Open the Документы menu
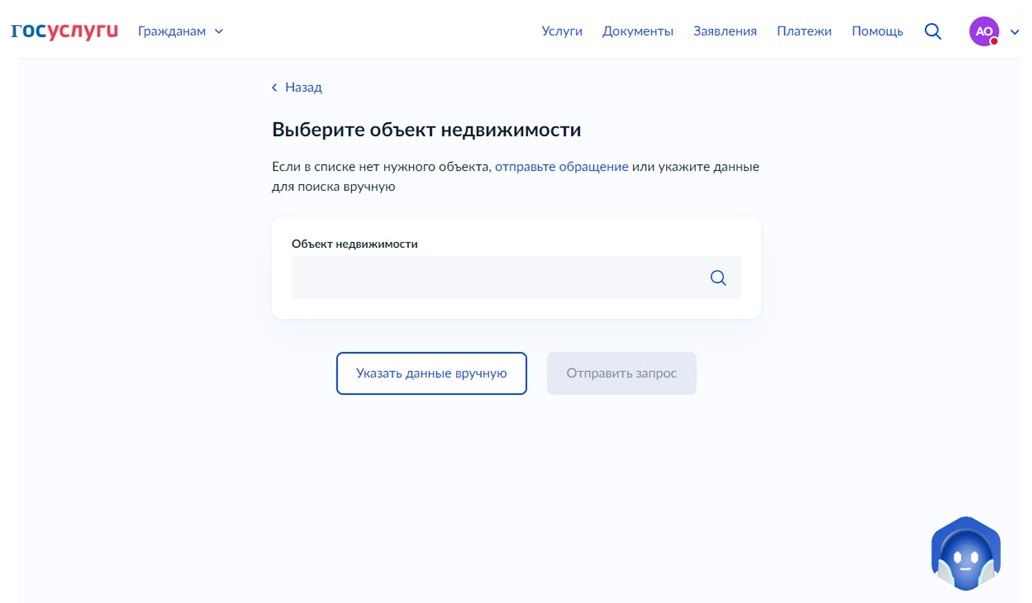1032x603 pixels. (x=638, y=31)
